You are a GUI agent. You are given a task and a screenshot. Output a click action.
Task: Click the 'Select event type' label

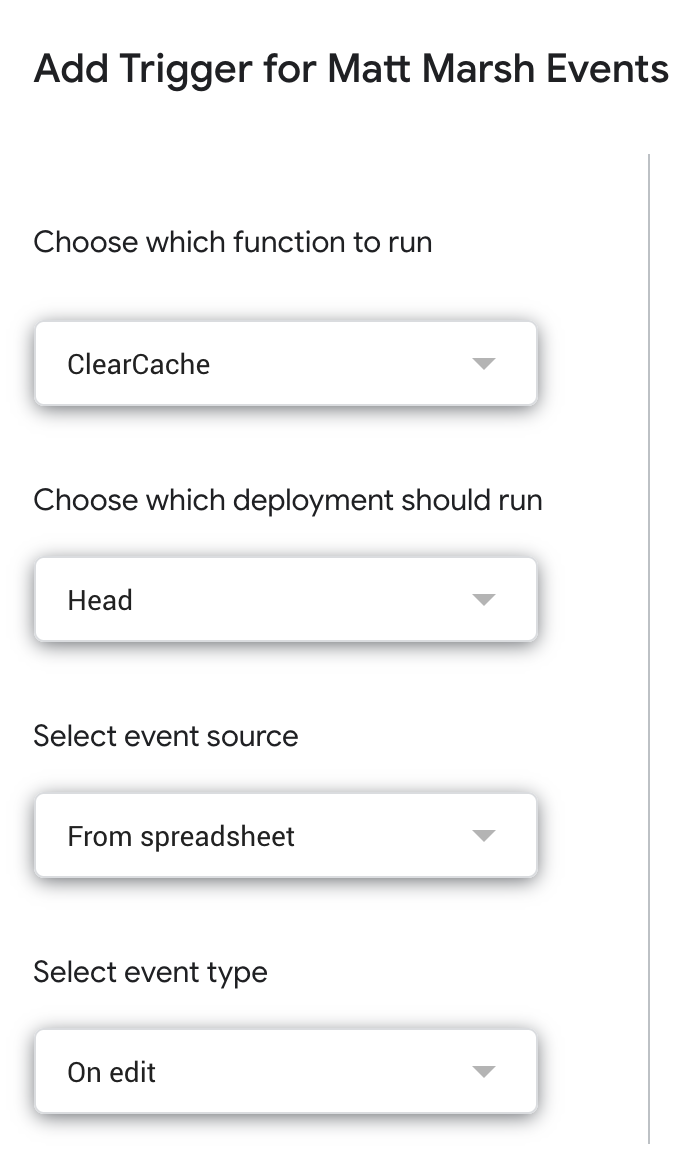pyautogui.click(x=150, y=972)
